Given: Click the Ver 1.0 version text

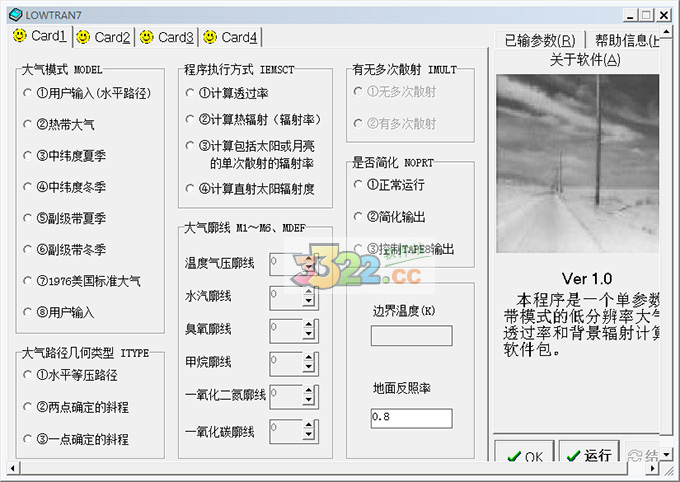Looking at the screenshot, I should click(586, 279).
